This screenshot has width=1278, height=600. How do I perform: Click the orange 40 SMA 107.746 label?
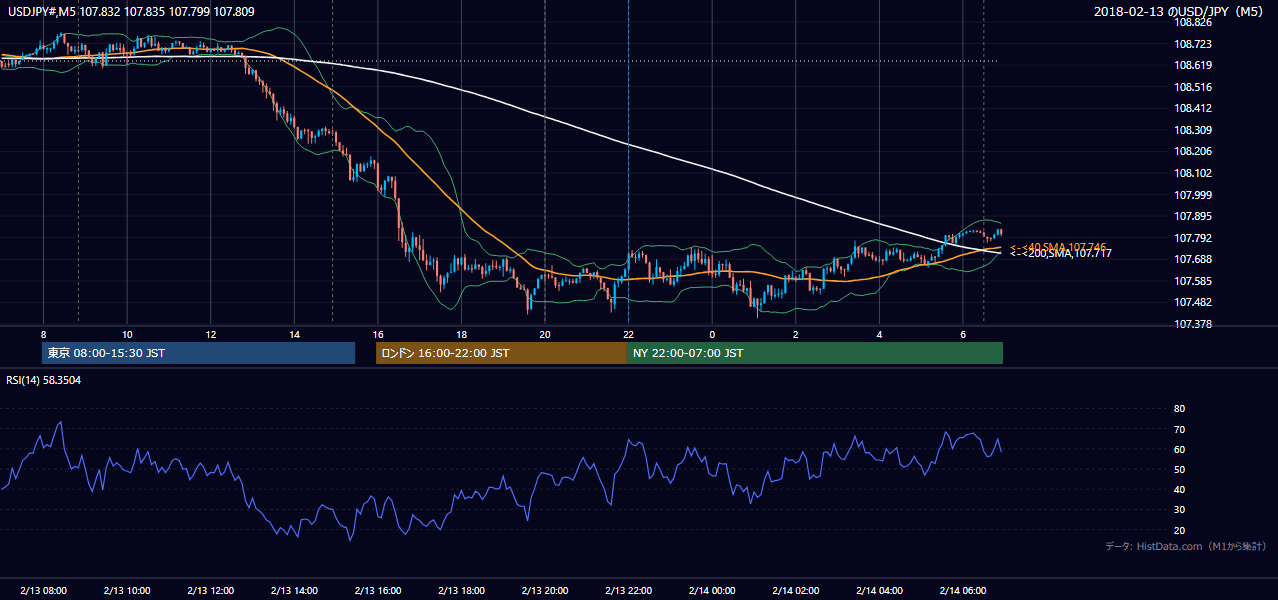tap(1060, 246)
